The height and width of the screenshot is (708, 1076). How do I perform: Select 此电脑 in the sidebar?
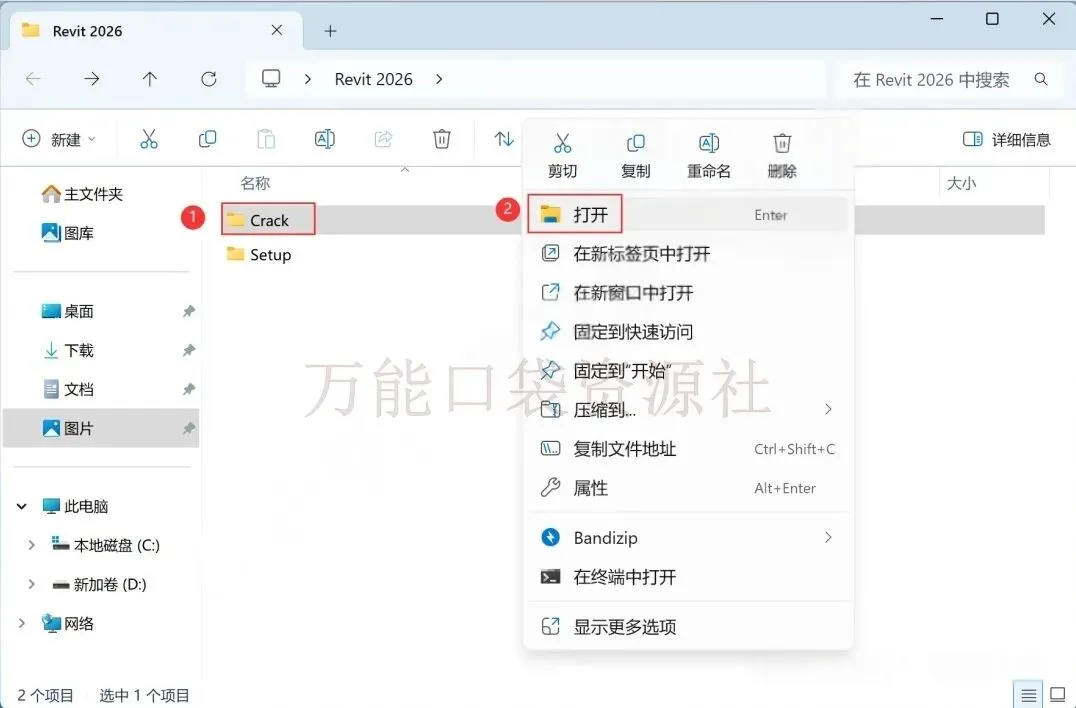(75, 506)
